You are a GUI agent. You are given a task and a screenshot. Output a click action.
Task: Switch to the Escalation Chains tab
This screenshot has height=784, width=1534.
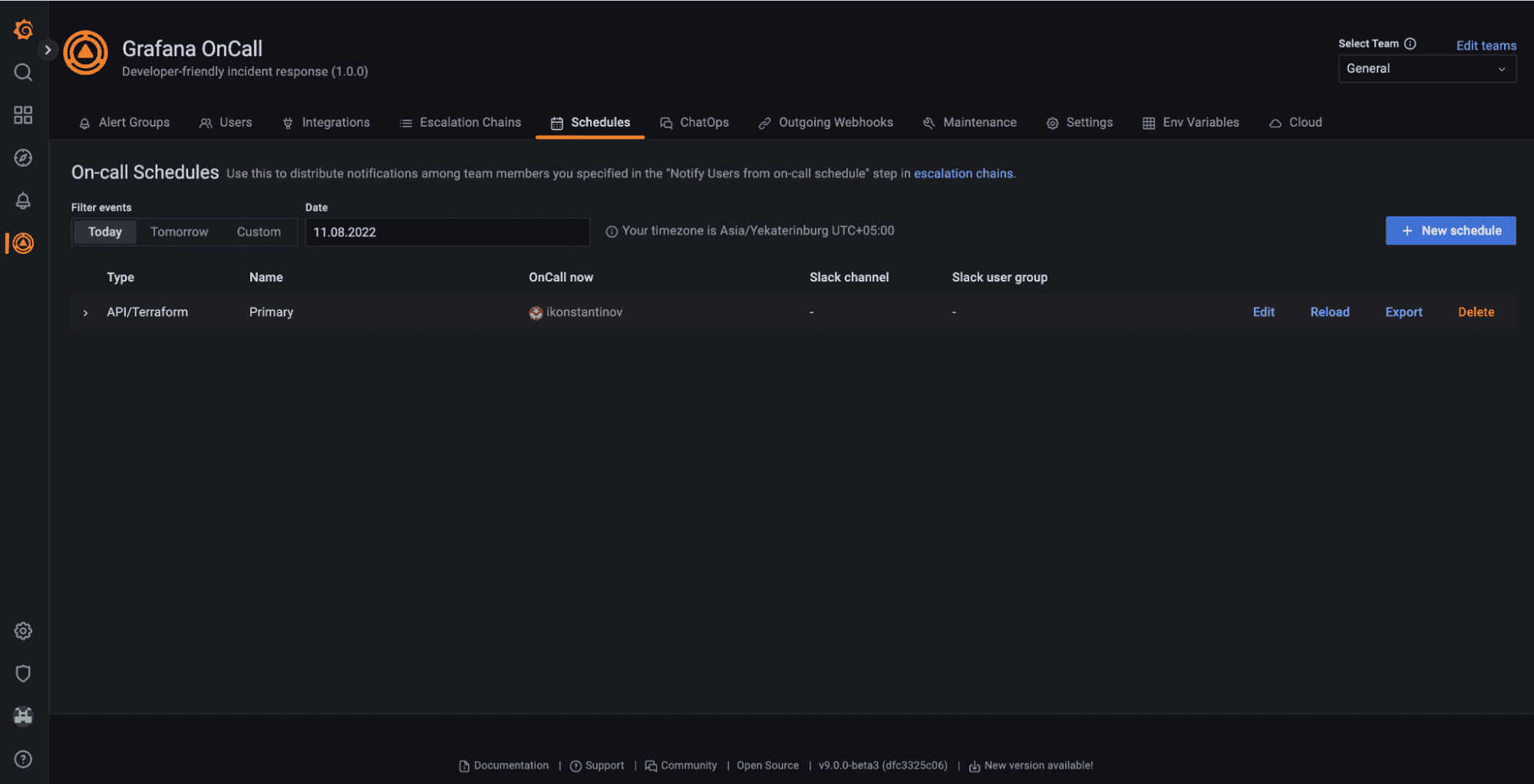tap(470, 122)
